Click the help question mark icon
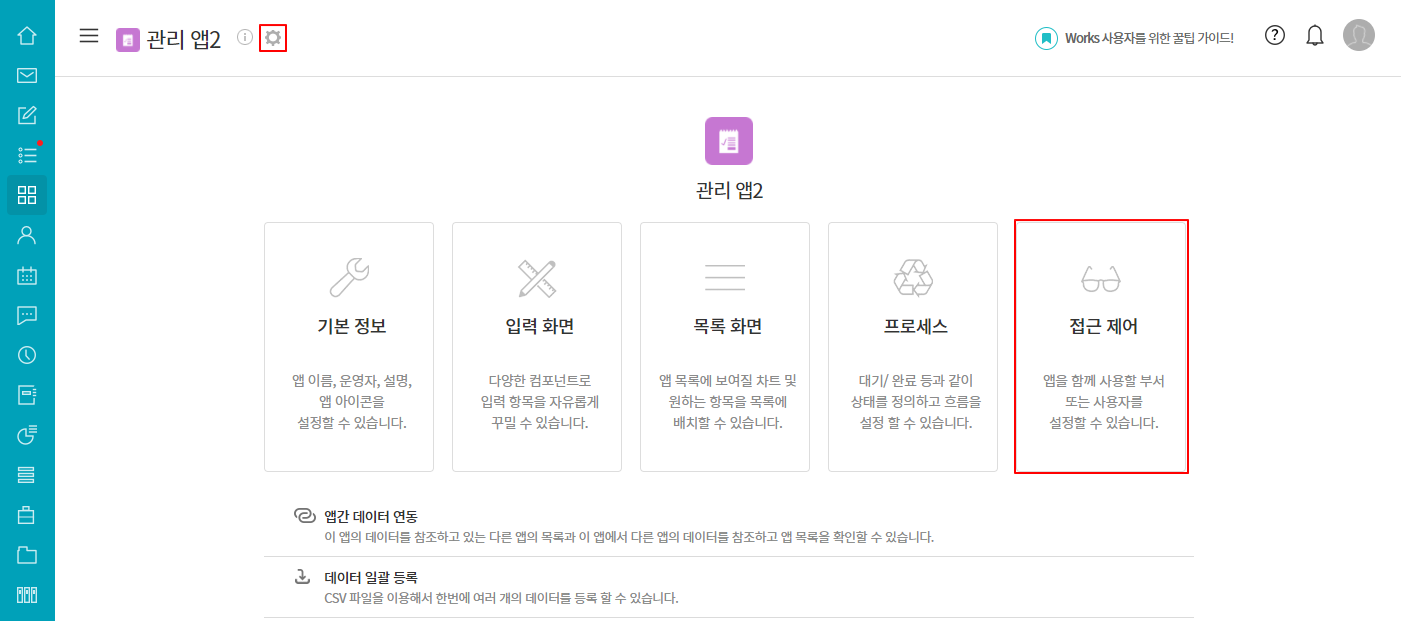Screen dimensions: 1401x621 1275,36
